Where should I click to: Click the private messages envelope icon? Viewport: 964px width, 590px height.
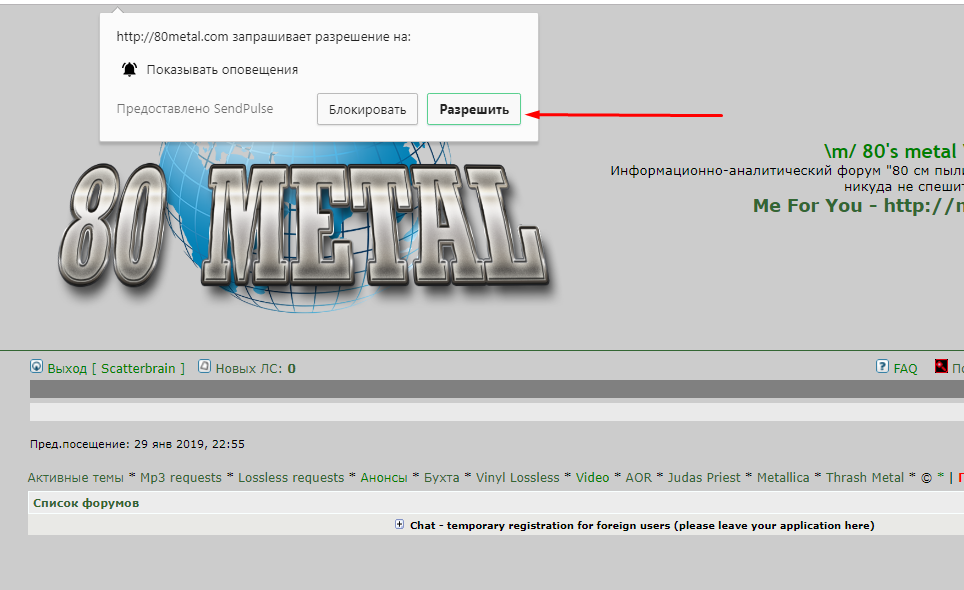[204, 366]
